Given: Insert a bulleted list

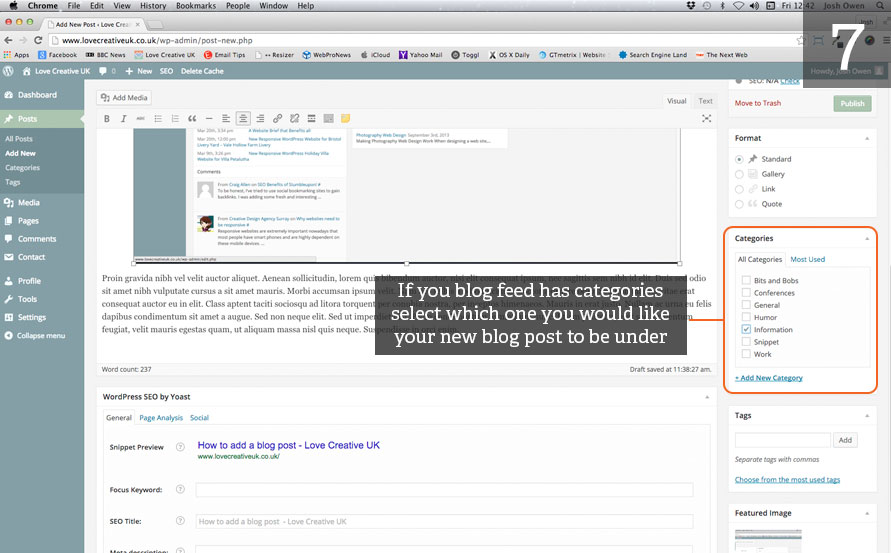Looking at the screenshot, I should click(x=158, y=118).
